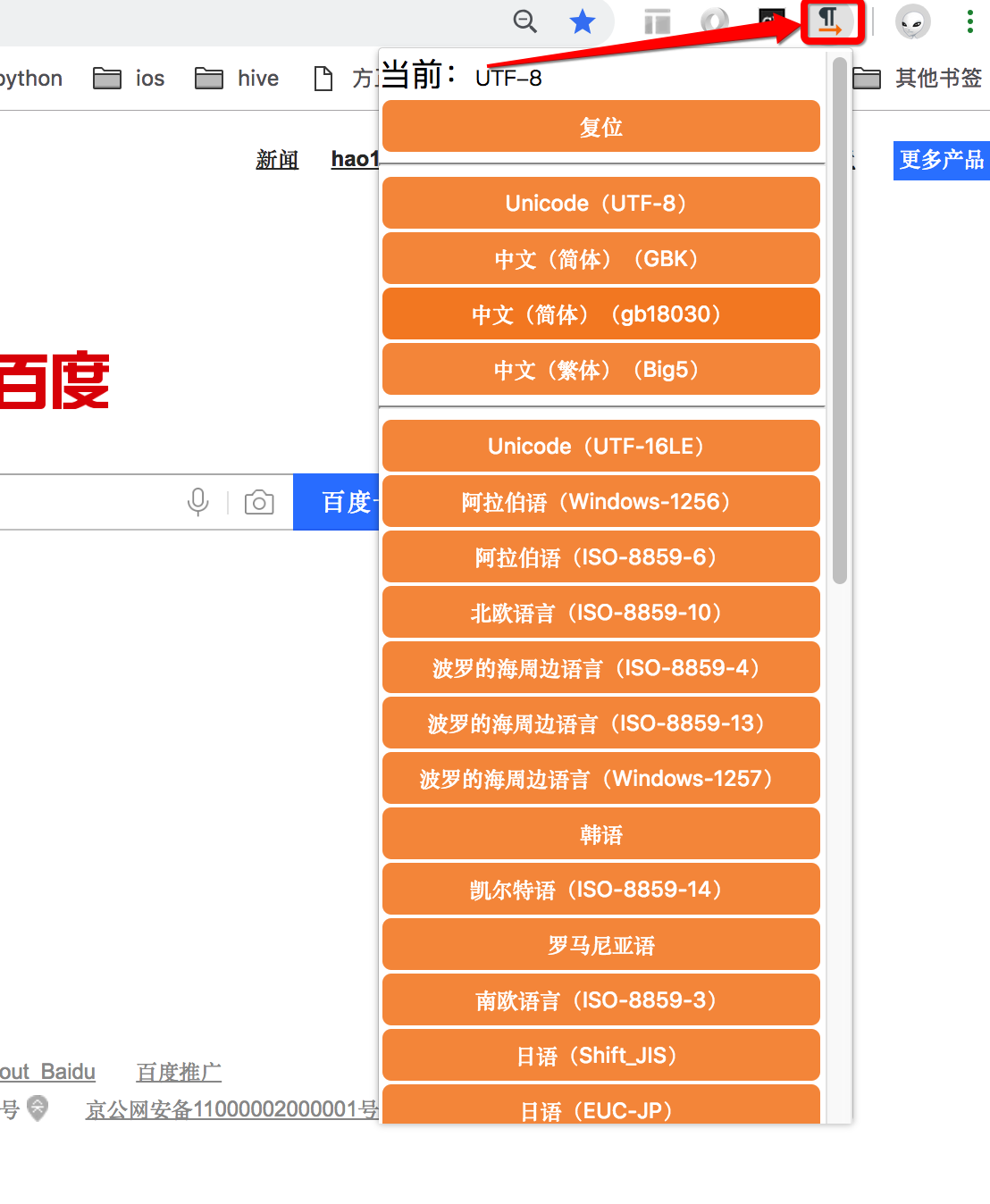Open the python bookmarks folder

[31, 79]
